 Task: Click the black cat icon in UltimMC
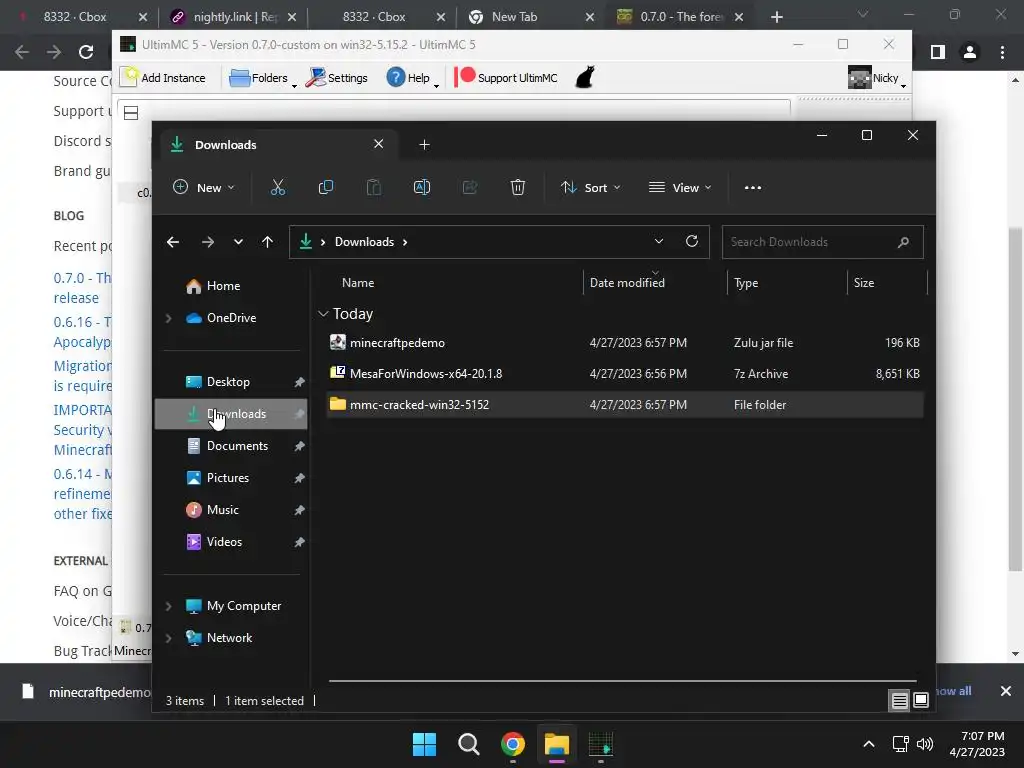pyautogui.click(x=585, y=77)
